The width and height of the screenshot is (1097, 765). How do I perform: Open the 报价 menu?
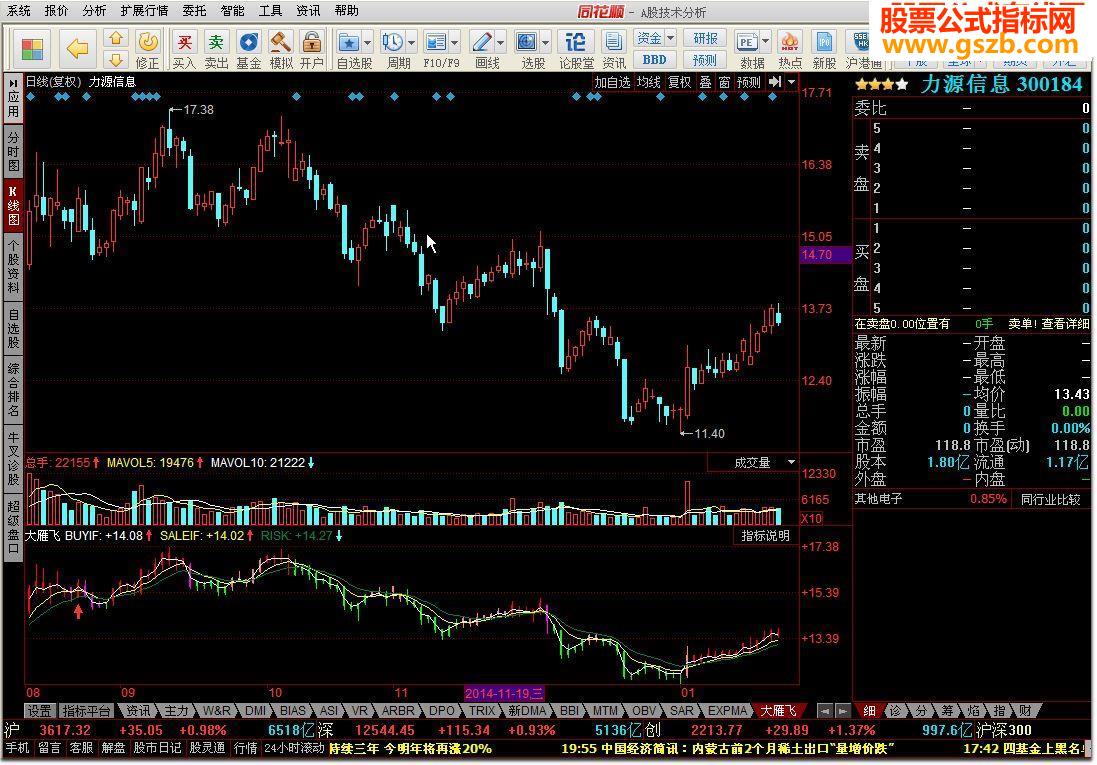[x=56, y=10]
